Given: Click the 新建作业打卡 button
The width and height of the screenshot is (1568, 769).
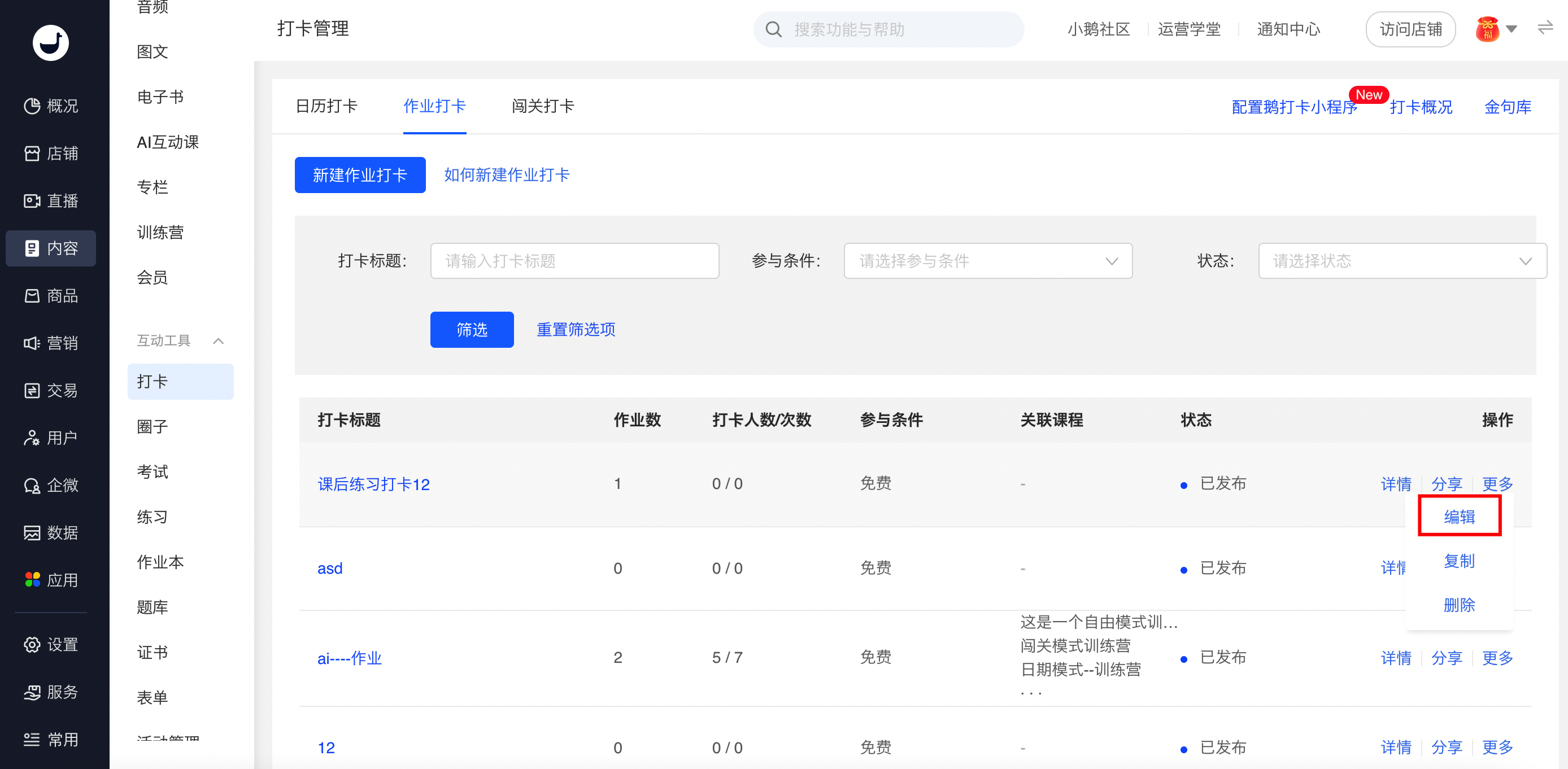Looking at the screenshot, I should 360,175.
